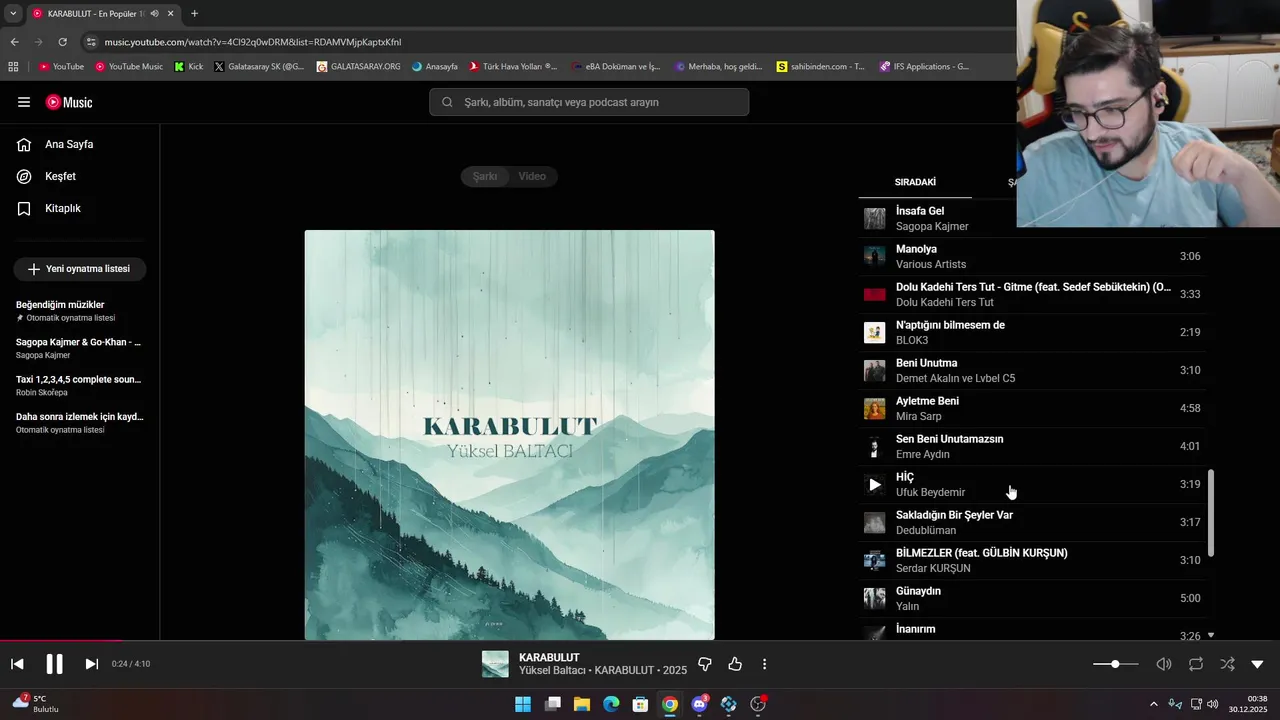Dislike the current song
This screenshot has width=1280, height=720.
[704, 664]
